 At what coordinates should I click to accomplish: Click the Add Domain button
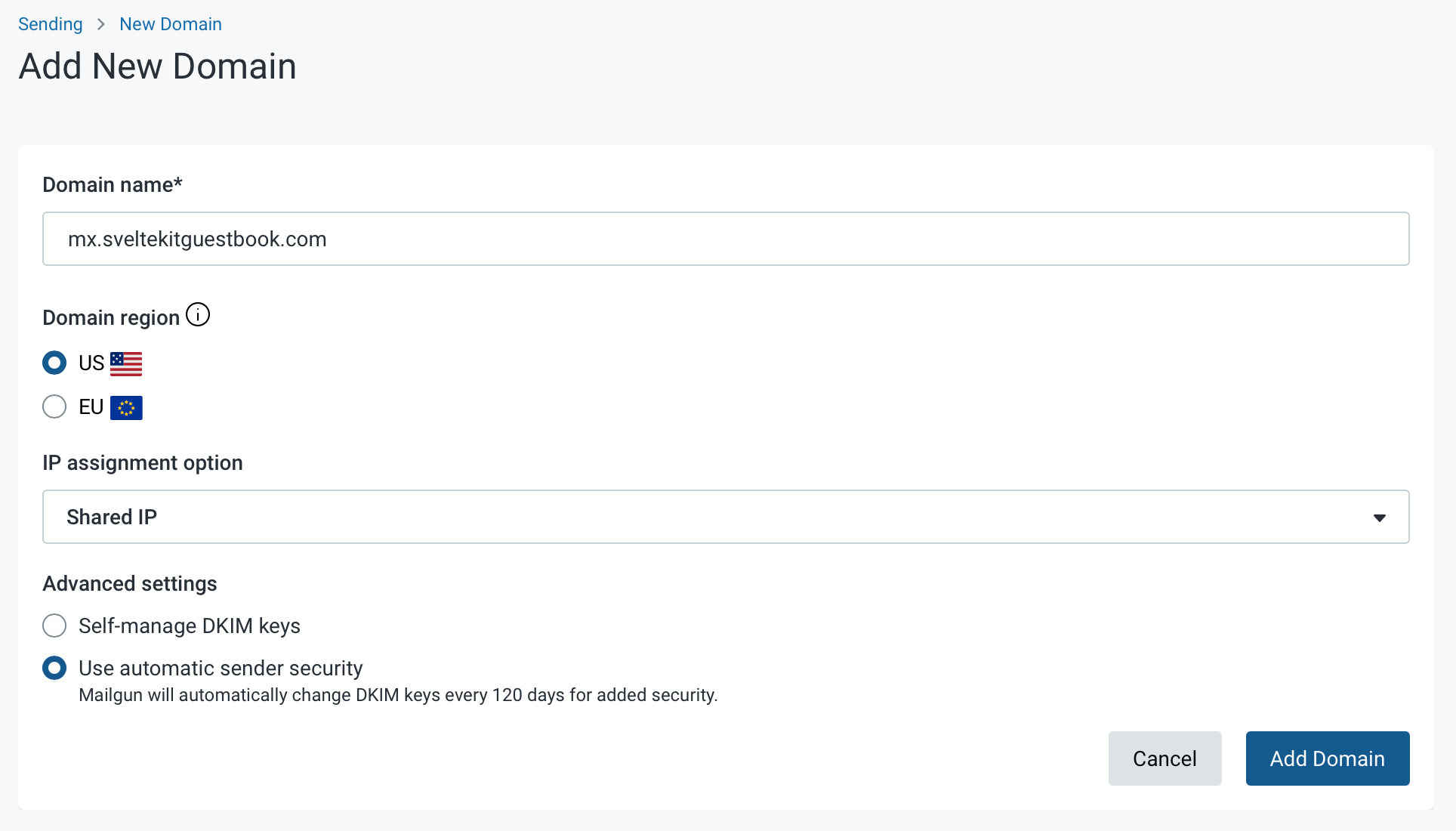click(1327, 758)
